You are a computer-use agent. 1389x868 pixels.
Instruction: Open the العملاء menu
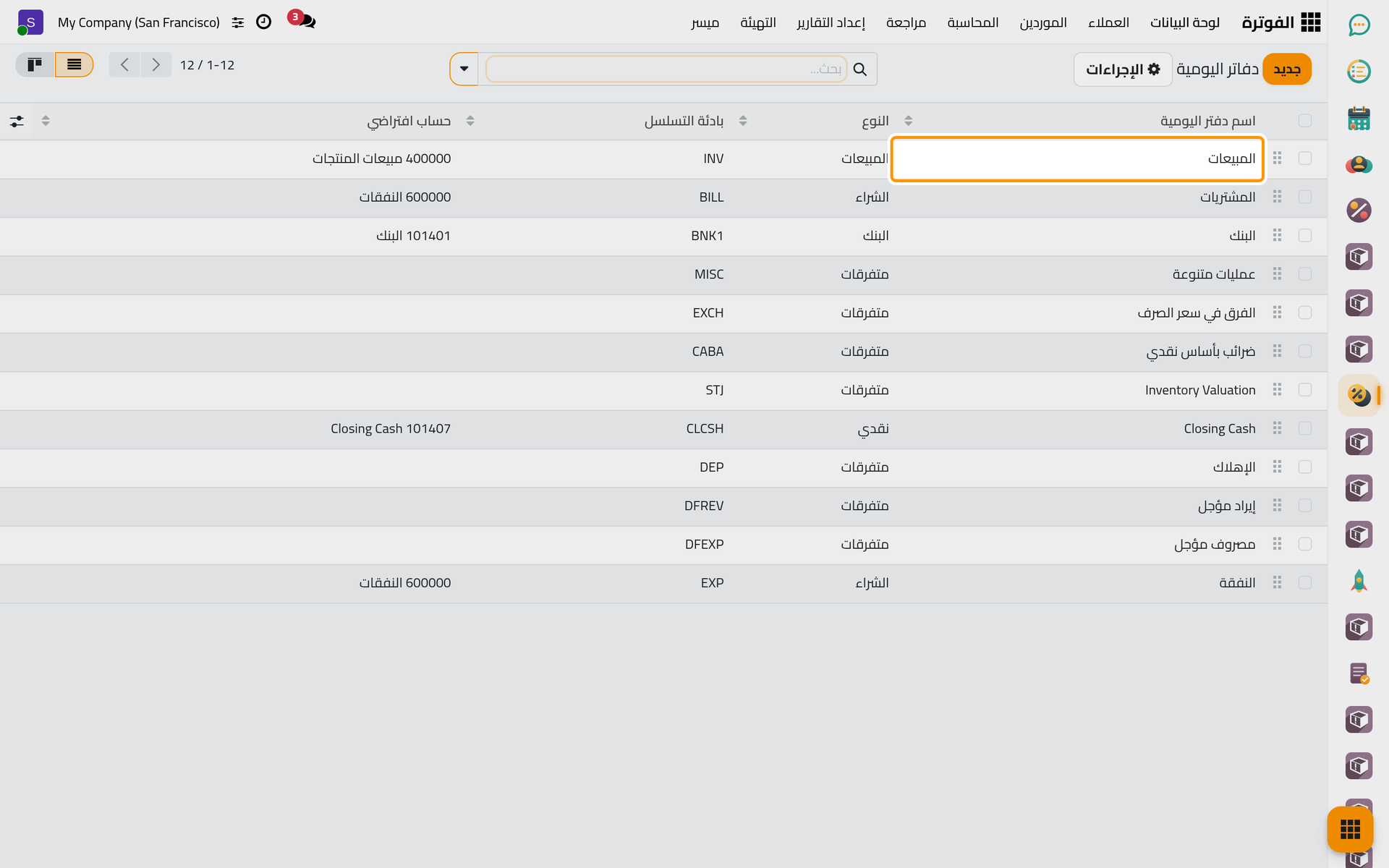click(x=1108, y=22)
